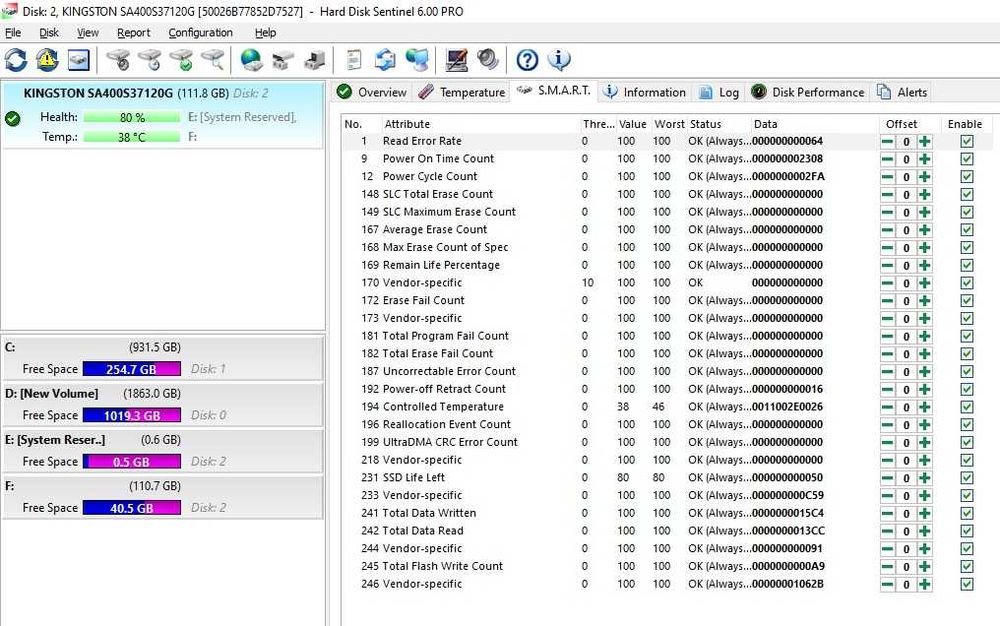The width and height of the screenshot is (1000, 626).
Task: Toggle Enable checkbox for Power On Time Count
Action: tap(967, 159)
